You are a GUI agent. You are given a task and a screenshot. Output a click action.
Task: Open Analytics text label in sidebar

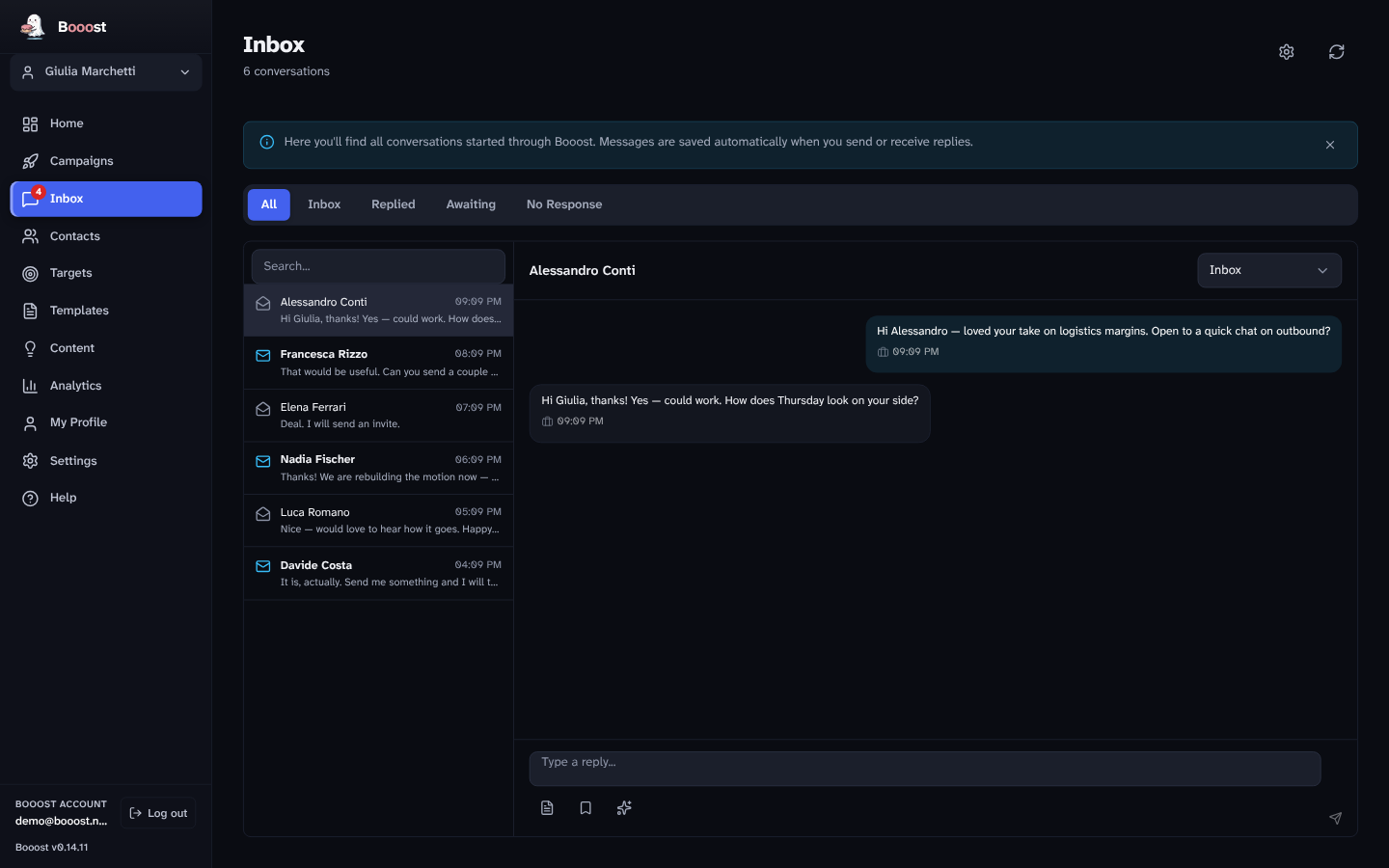(x=76, y=386)
